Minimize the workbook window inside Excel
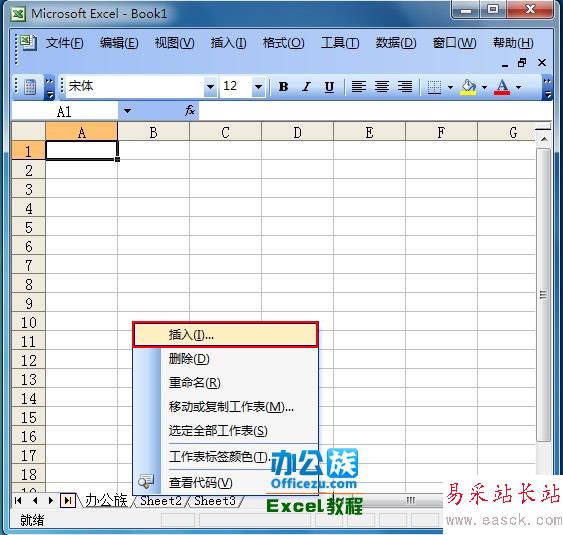 [505, 64]
